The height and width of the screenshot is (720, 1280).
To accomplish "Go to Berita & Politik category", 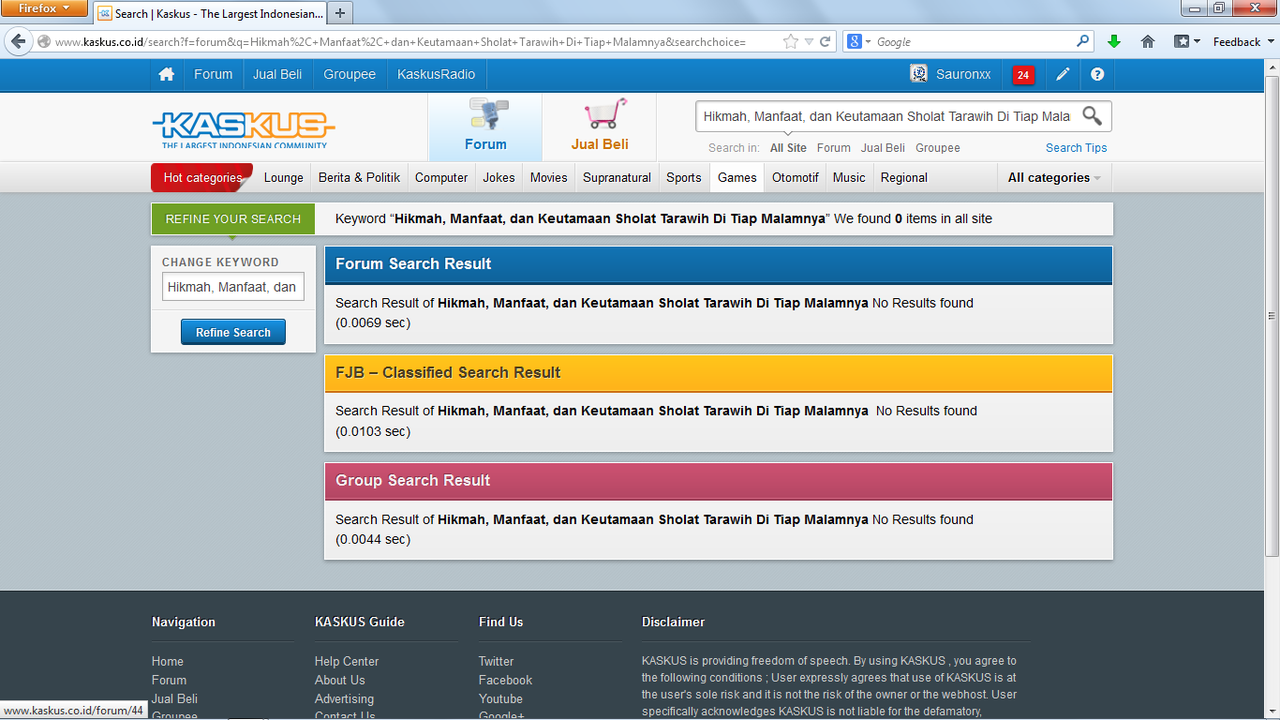I will click(359, 178).
